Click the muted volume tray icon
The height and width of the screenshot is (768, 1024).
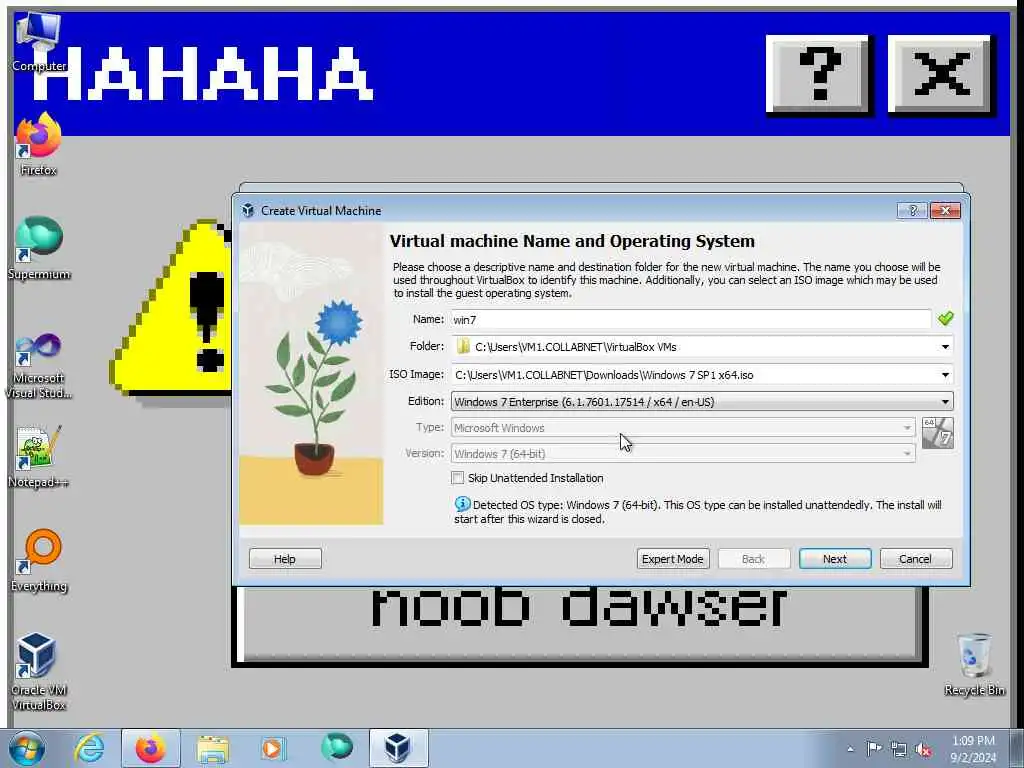(923, 750)
